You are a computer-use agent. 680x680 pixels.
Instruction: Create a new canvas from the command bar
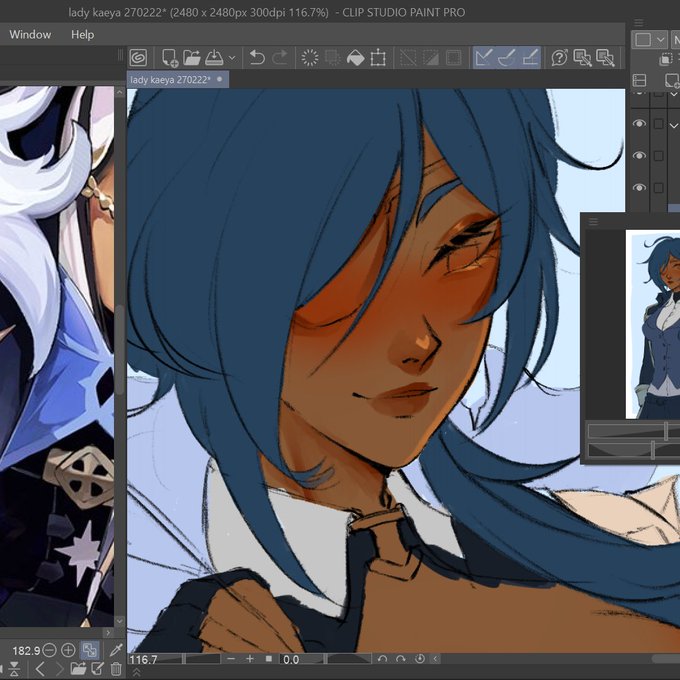tap(170, 58)
